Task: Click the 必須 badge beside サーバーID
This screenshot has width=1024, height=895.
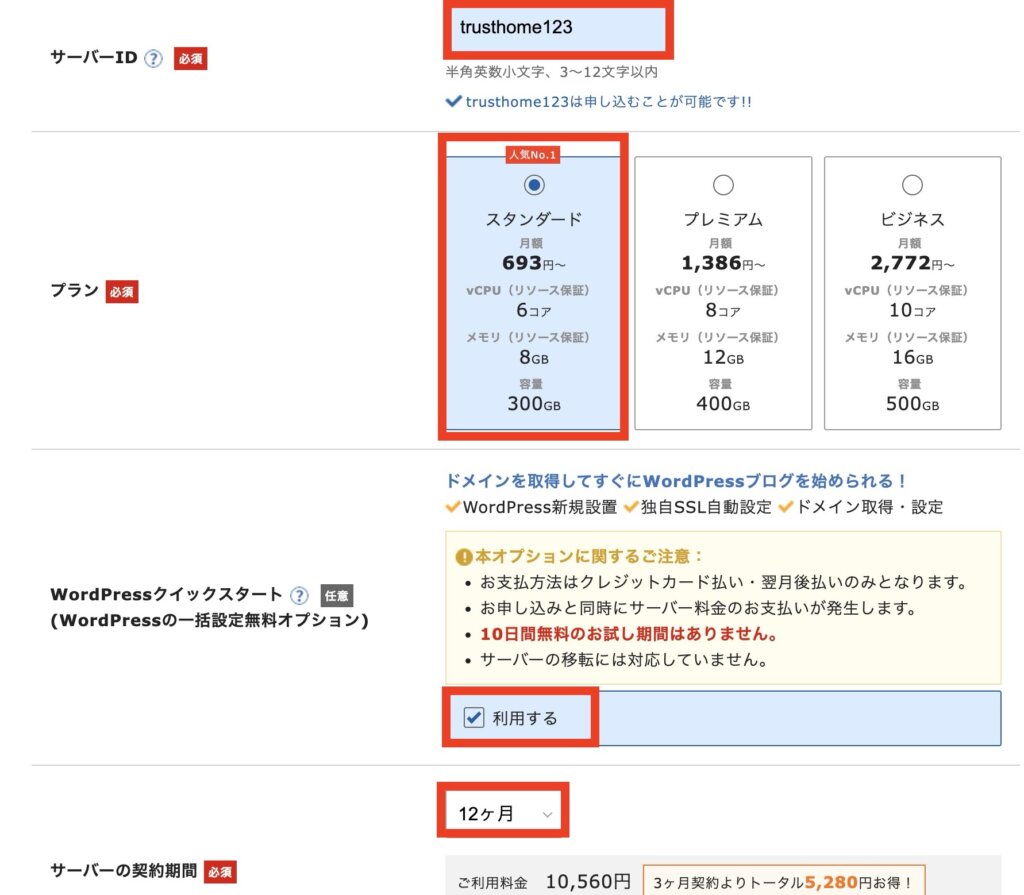Action: tap(190, 59)
